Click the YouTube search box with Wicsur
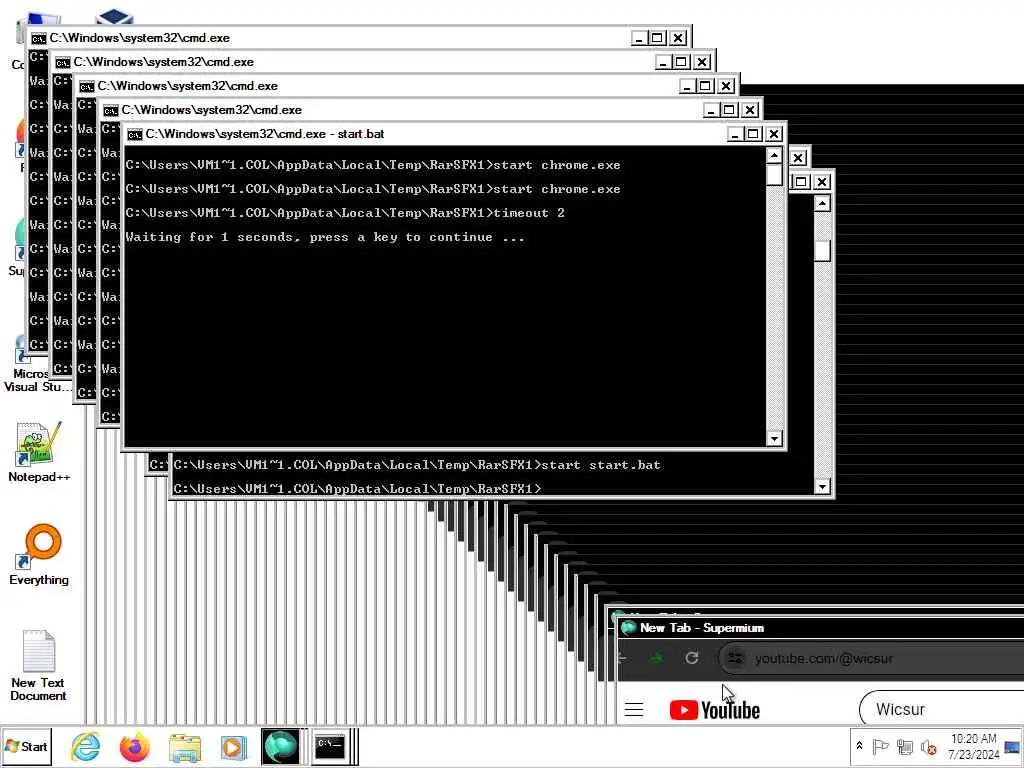Image resolution: width=1024 pixels, height=768 pixels. (942, 709)
